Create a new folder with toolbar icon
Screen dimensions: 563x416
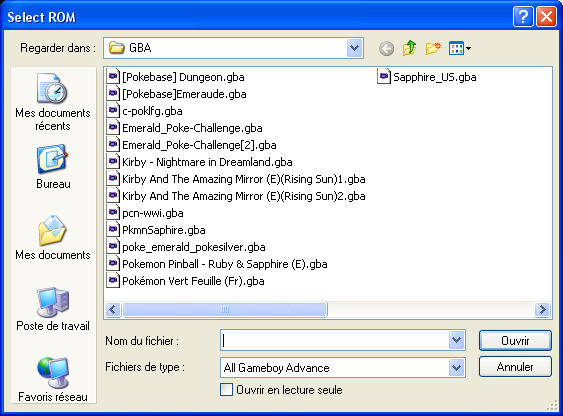click(433, 48)
